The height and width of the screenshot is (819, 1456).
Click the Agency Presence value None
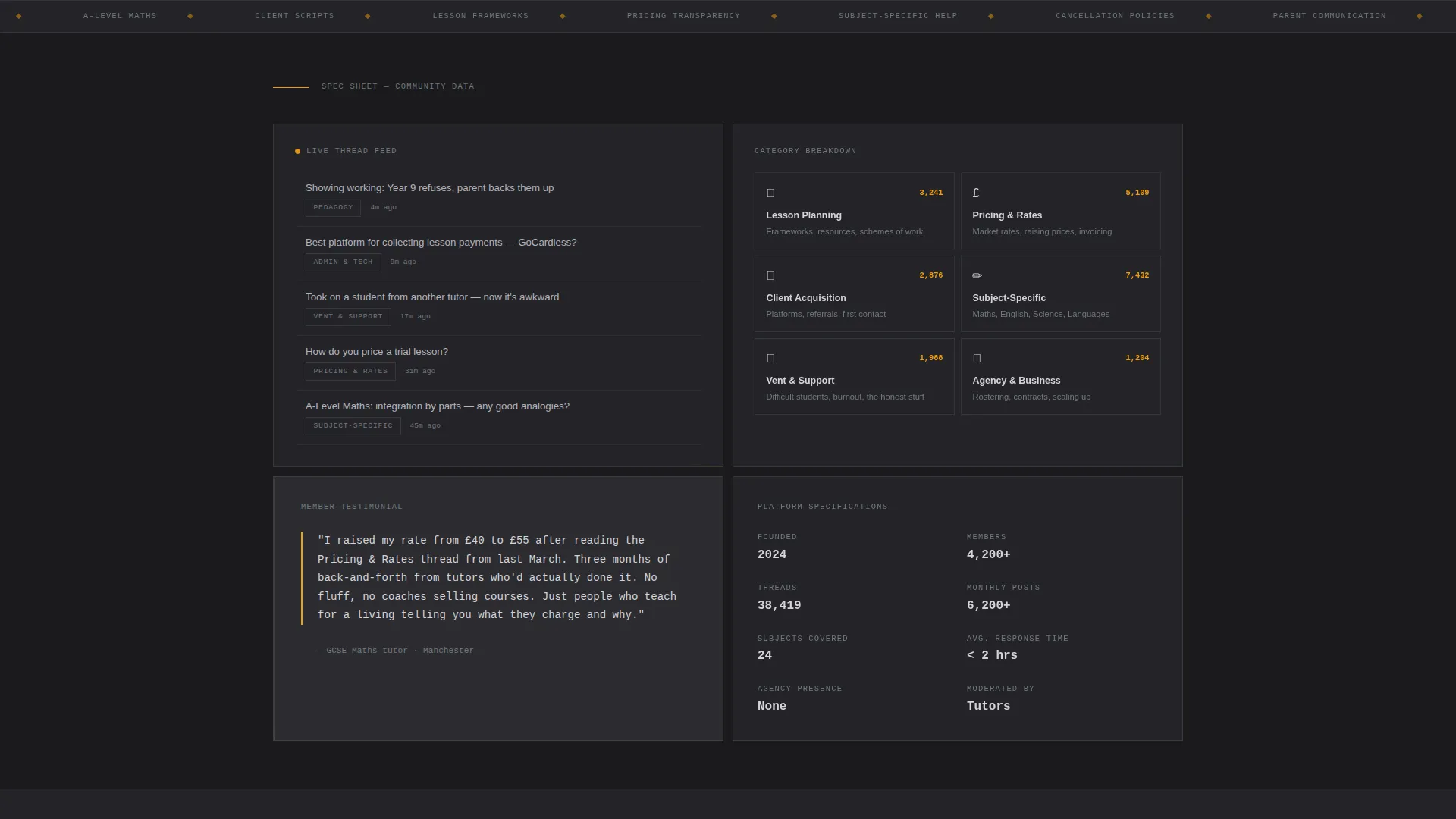772,707
